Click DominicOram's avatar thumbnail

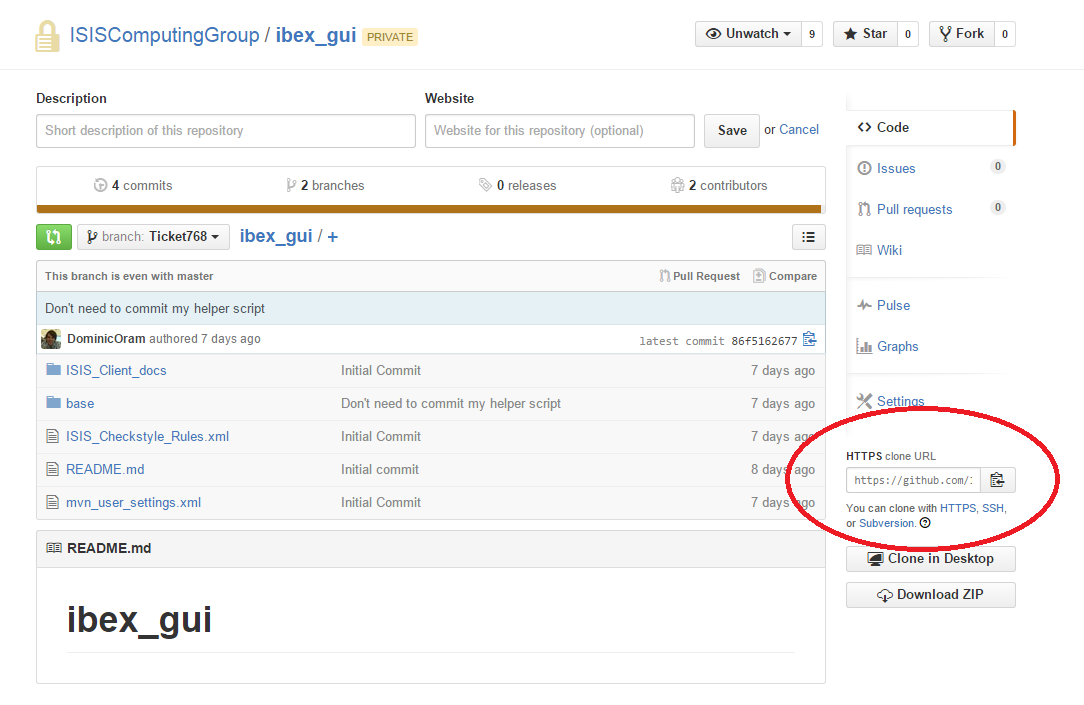pos(50,339)
